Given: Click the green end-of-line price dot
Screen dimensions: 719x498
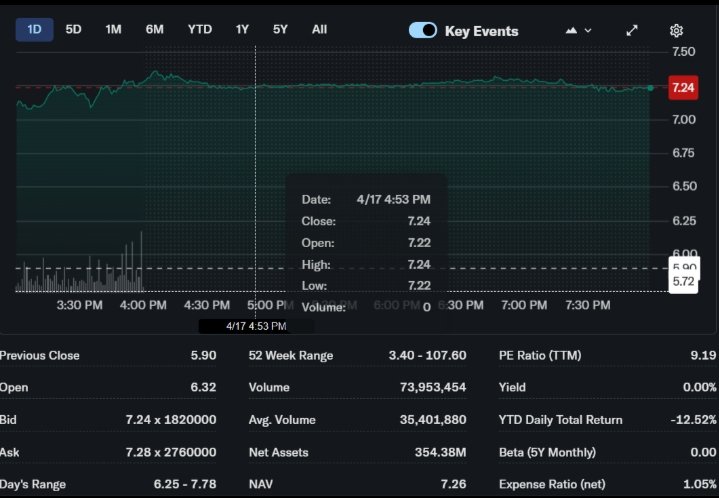Looking at the screenshot, I should tap(651, 88).
